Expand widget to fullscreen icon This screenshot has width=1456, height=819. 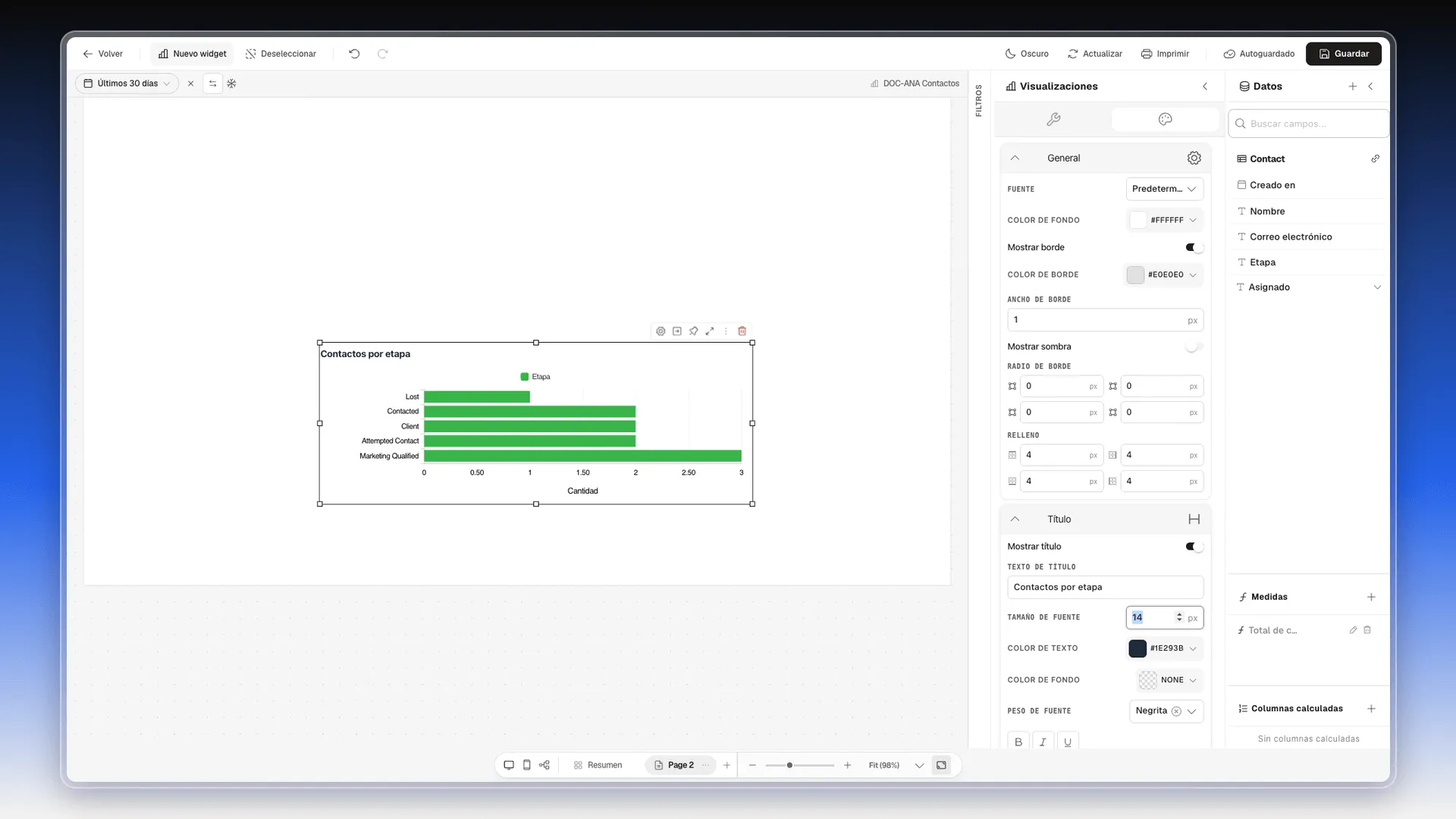click(710, 331)
